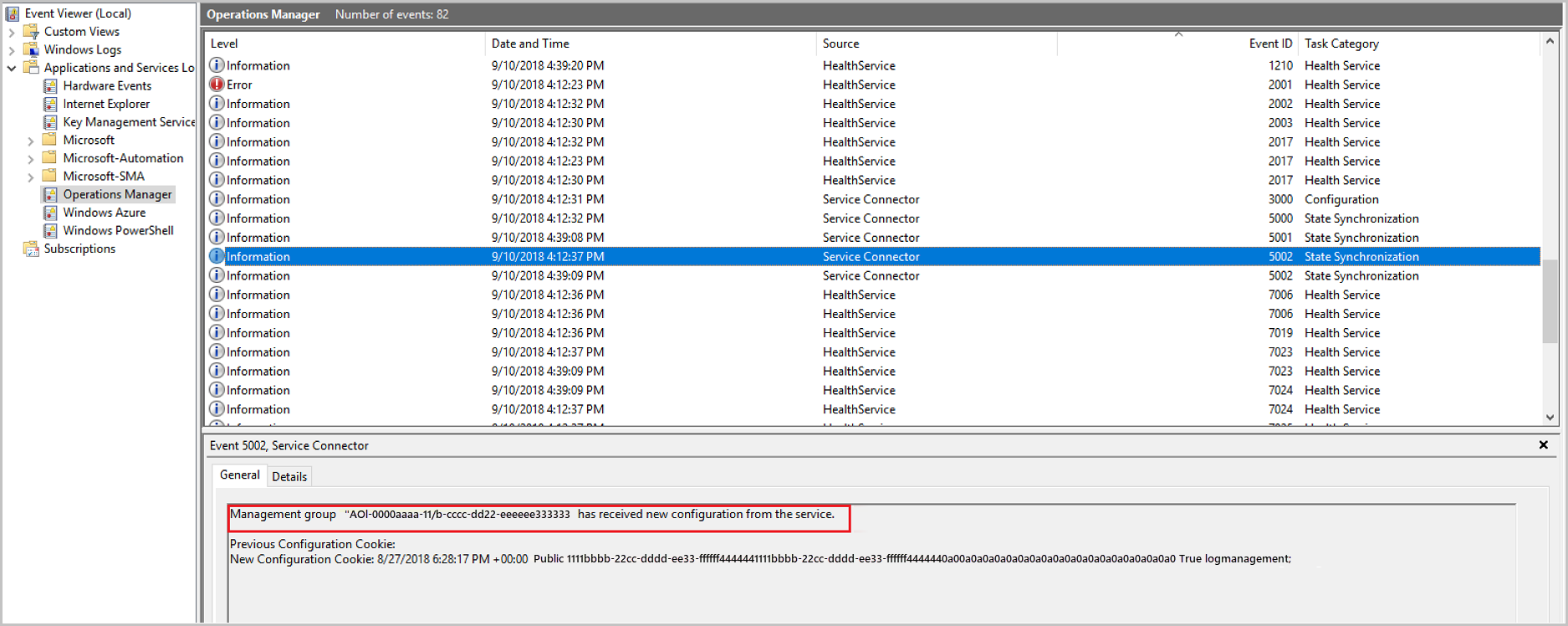1568x626 pixels.
Task: Expand the Windows Logs tree node
Action: pyautogui.click(x=12, y=50)
